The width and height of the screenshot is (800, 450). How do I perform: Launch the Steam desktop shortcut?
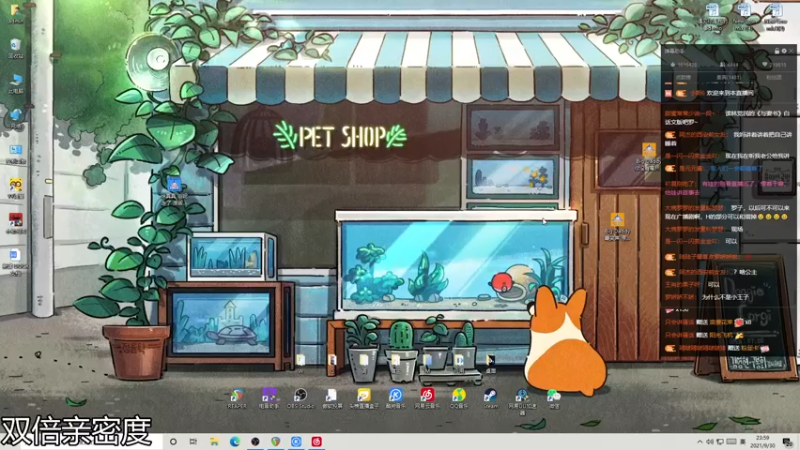(490, 398)
